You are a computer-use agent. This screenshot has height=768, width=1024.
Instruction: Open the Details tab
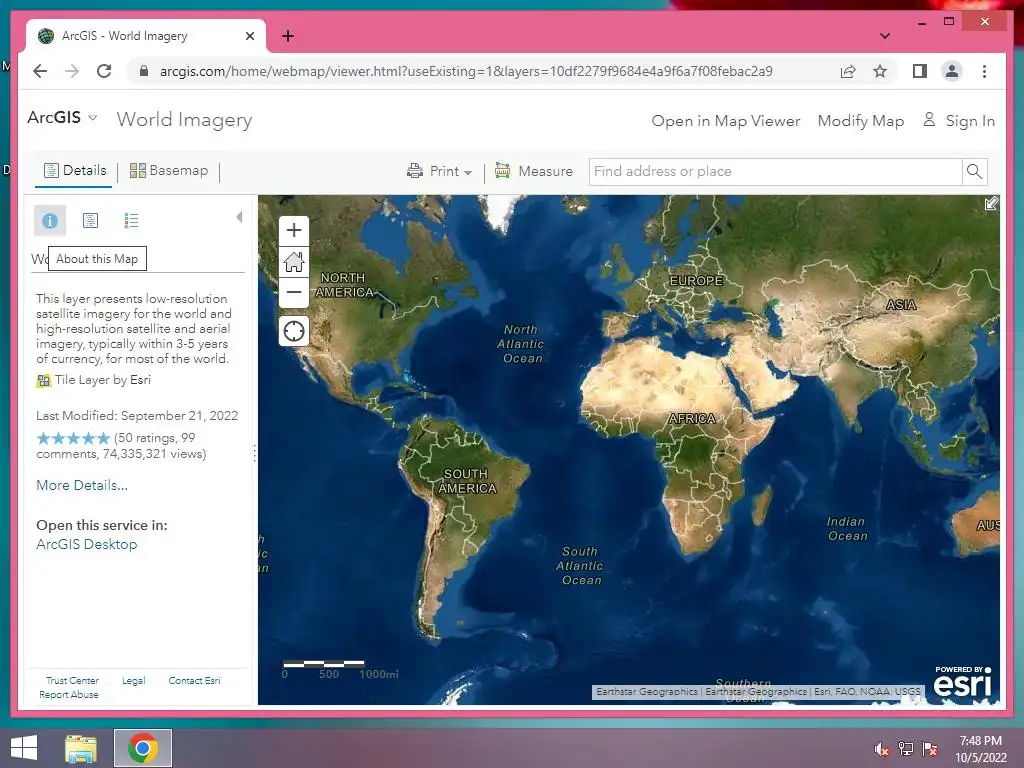tap(74, 170)
